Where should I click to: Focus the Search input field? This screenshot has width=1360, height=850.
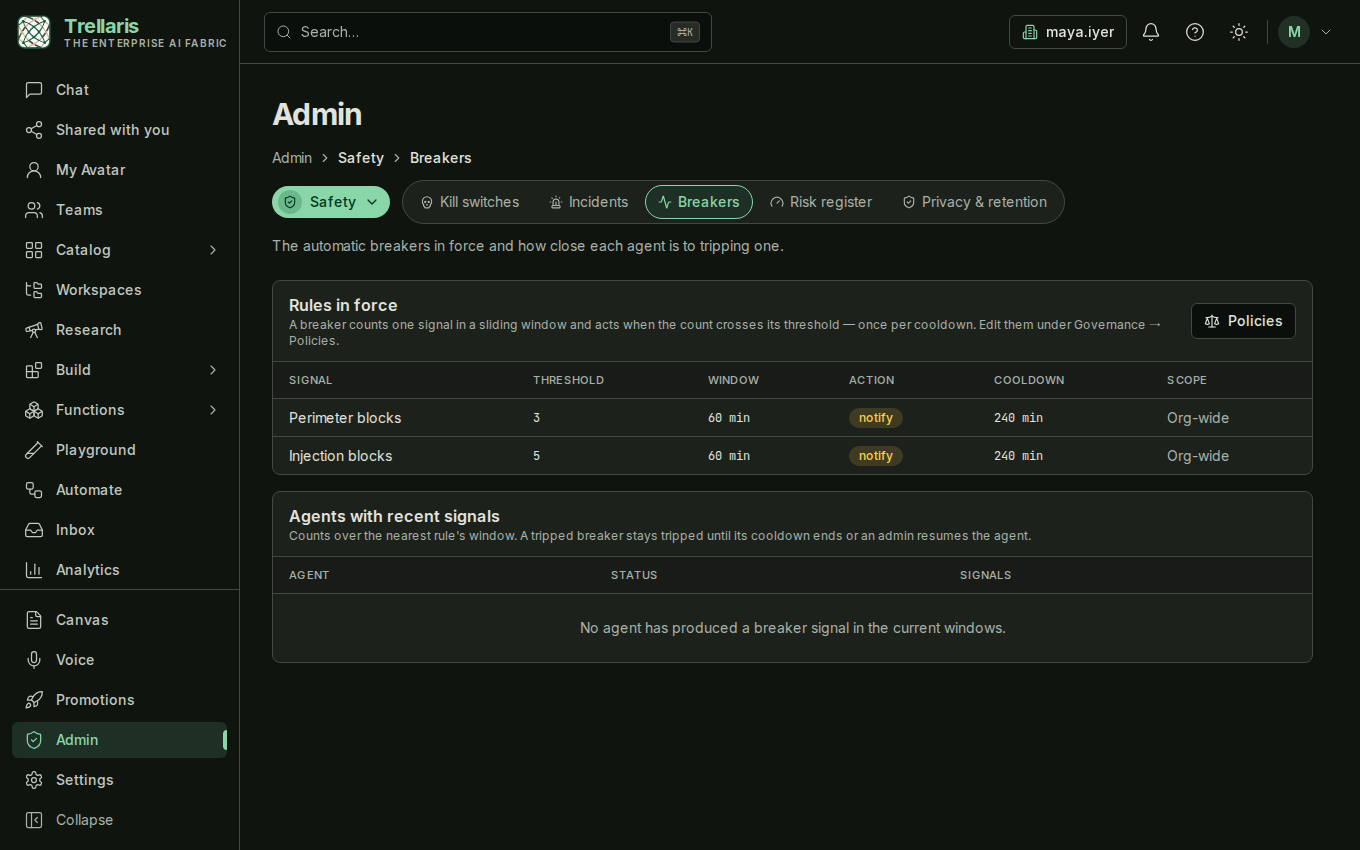[x=488, y=32]
